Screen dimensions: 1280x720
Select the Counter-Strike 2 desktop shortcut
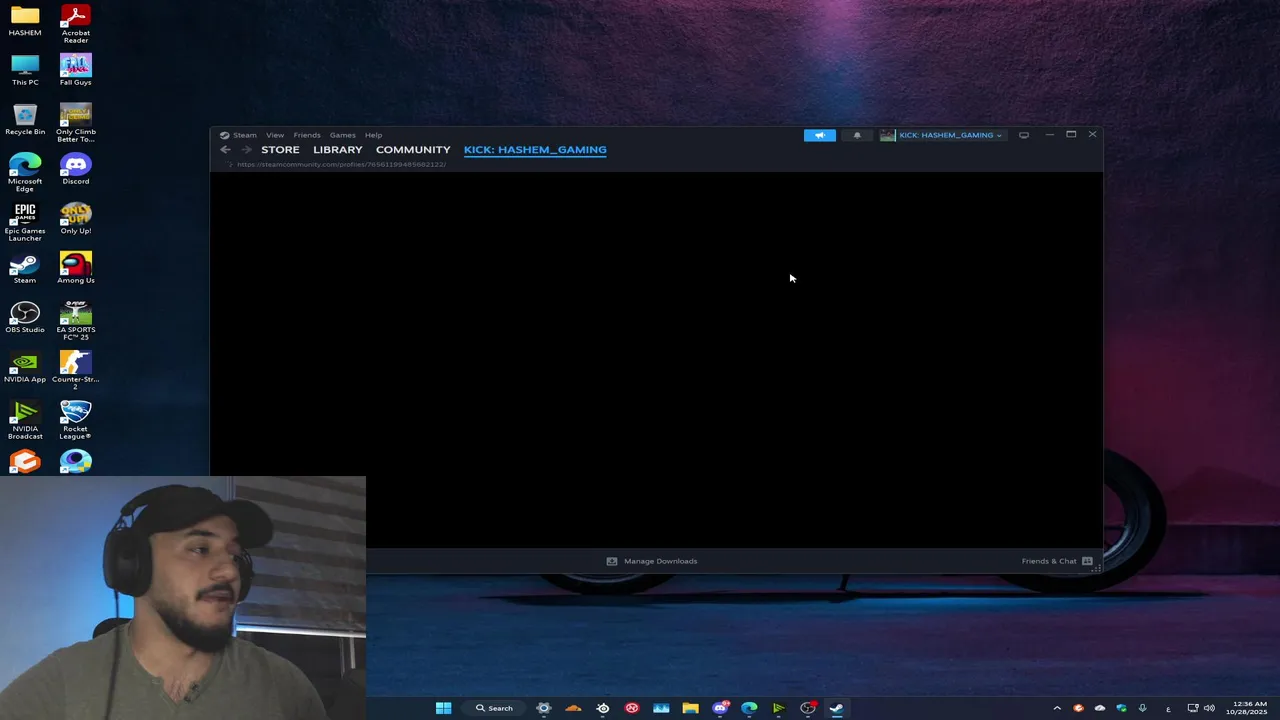75,370
